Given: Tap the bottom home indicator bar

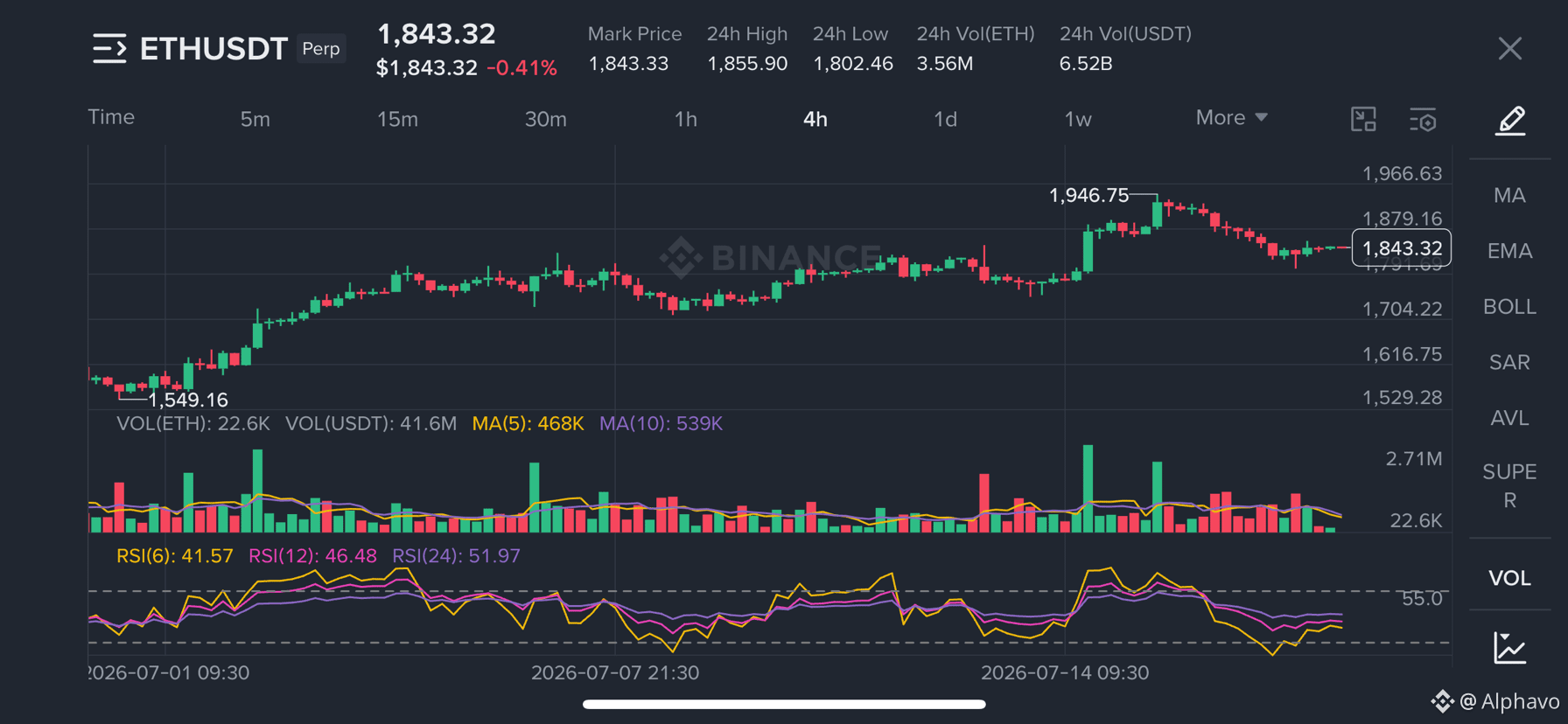Looking at the screenshot, I should (784, 704).
